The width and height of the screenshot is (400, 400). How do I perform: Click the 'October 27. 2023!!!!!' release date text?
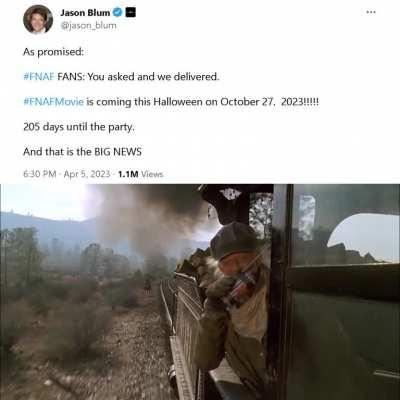pyautogui.click(x=269, y=102)
